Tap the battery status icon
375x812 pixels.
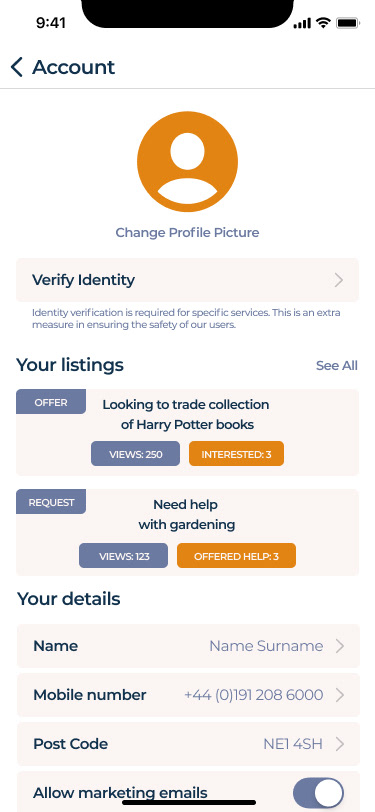(x=348, y=23)
